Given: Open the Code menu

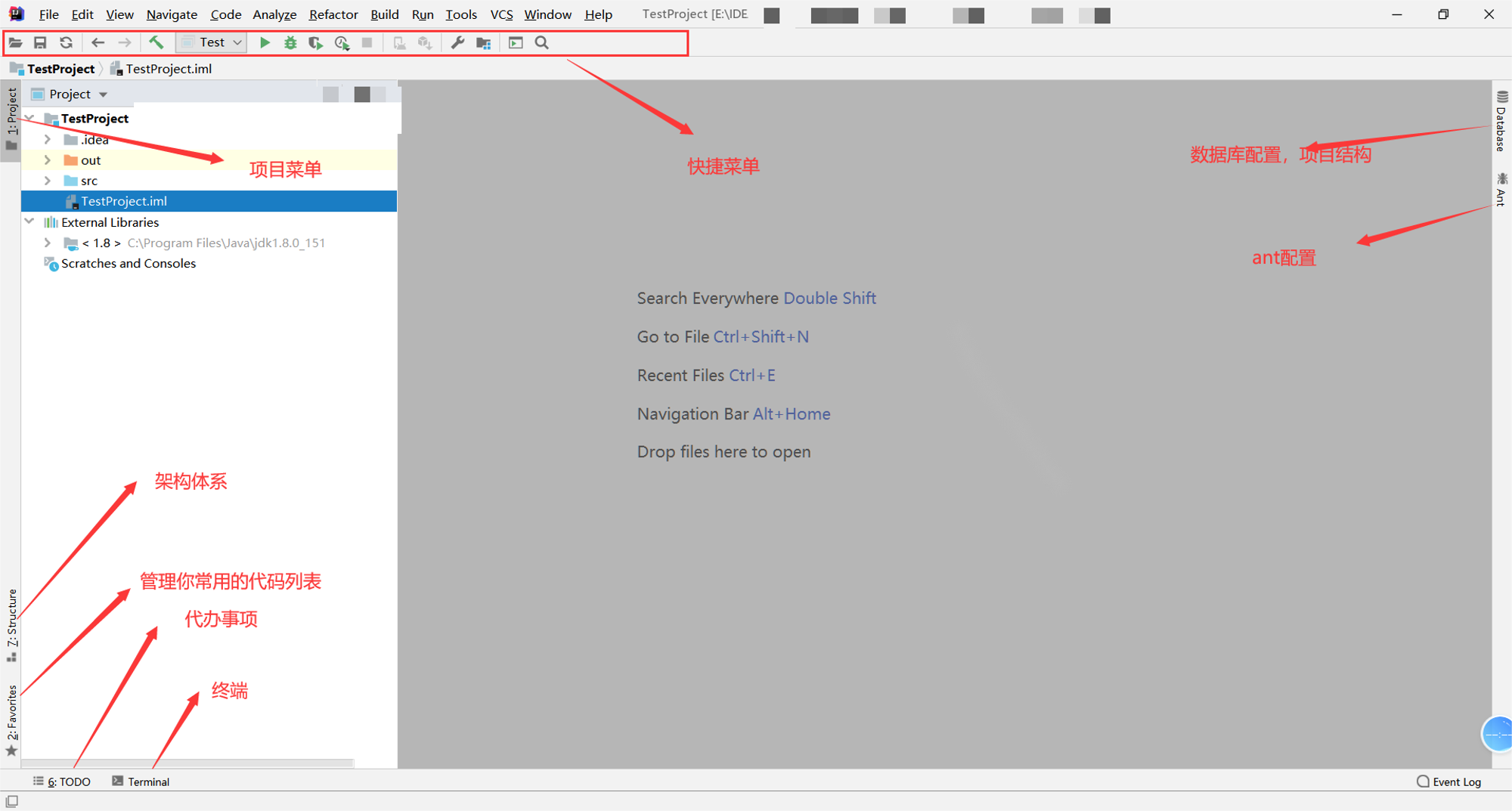Looking at the screenshot, I should 225,14.
